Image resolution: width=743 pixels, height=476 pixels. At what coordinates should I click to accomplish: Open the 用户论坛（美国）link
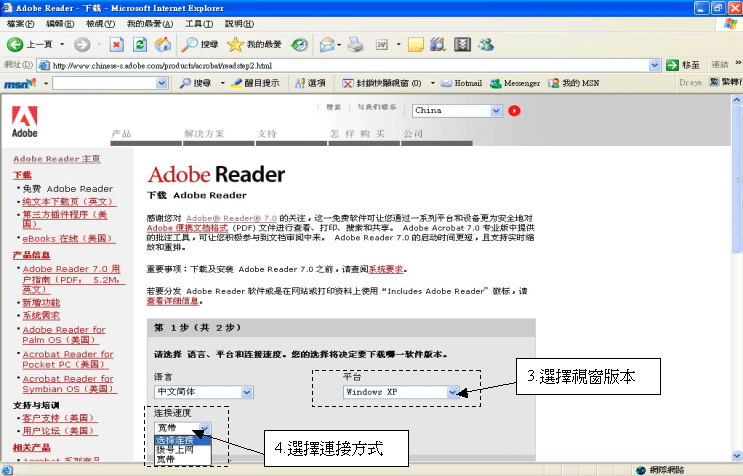60,431
